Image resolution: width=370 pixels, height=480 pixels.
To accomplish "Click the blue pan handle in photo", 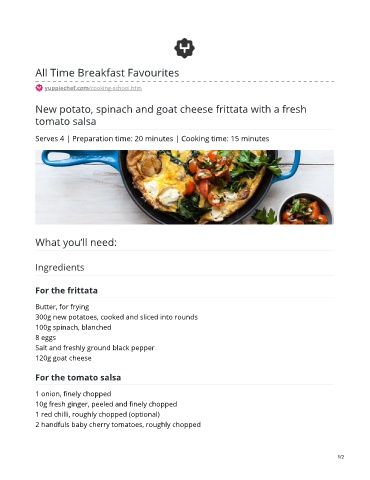I will tap(79, 159).
